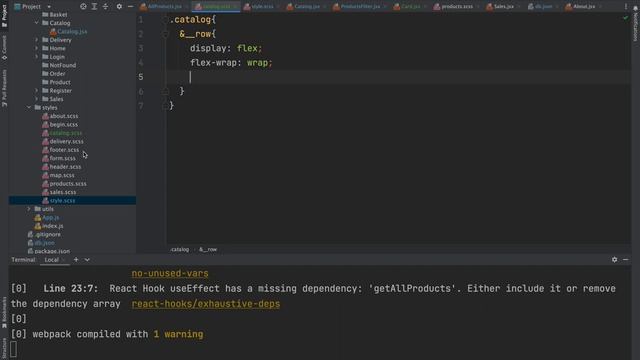Click the locate/select opened file icon
This screenshot has width=640, height=360.
click(83, 7)
